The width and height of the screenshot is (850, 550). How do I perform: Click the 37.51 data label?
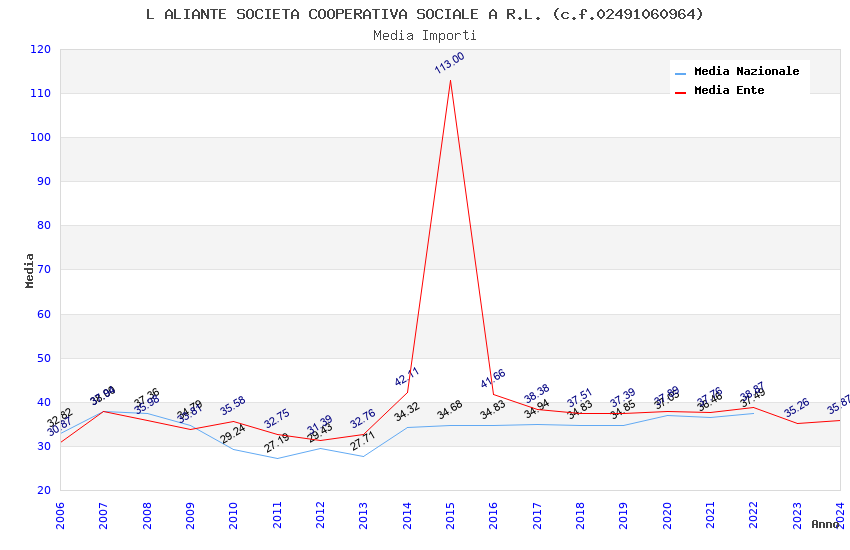click(x=579, y=398)
